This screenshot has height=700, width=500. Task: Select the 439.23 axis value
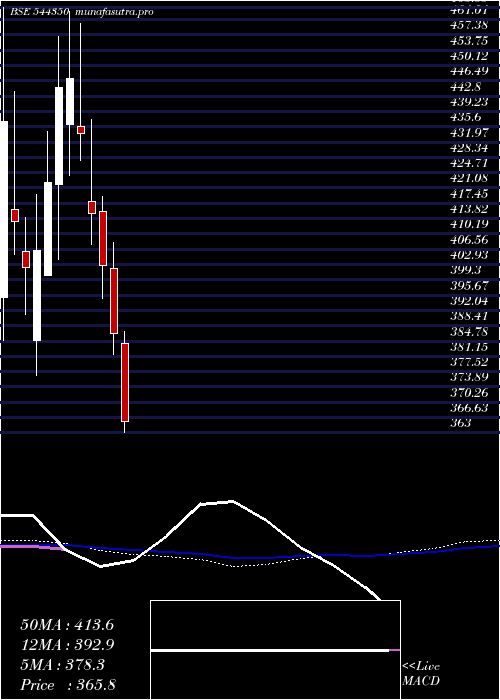coord(469,102)
